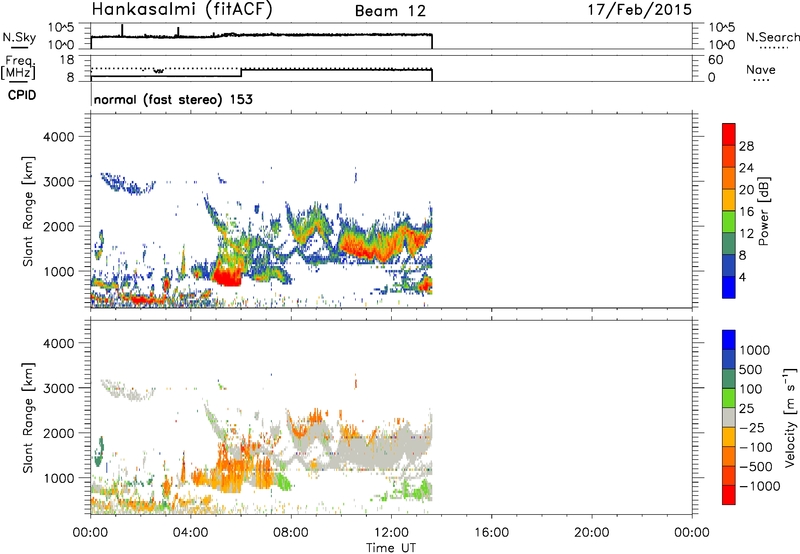Click the 04:00 time tick label

click(190, 533)
